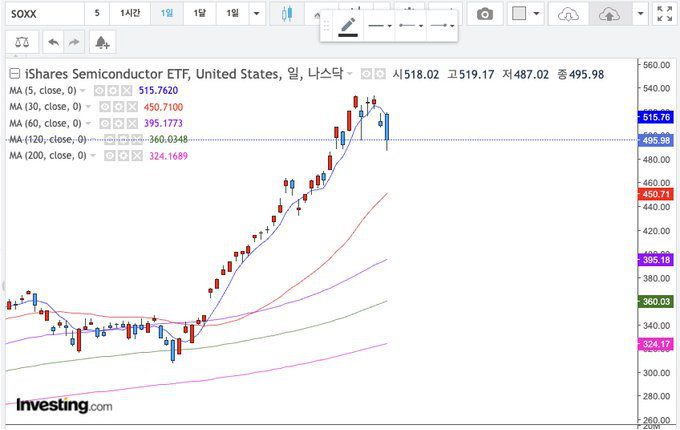This screenshot has height=430, width=680.
Task: Click the floating toolbar drag handle dots
Action: coord(326,26)
